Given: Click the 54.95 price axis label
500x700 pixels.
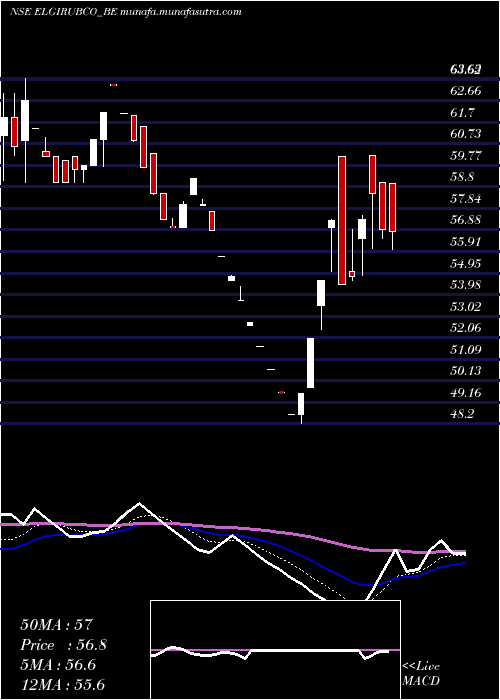Looking at the screenshot, I should 467,263.
